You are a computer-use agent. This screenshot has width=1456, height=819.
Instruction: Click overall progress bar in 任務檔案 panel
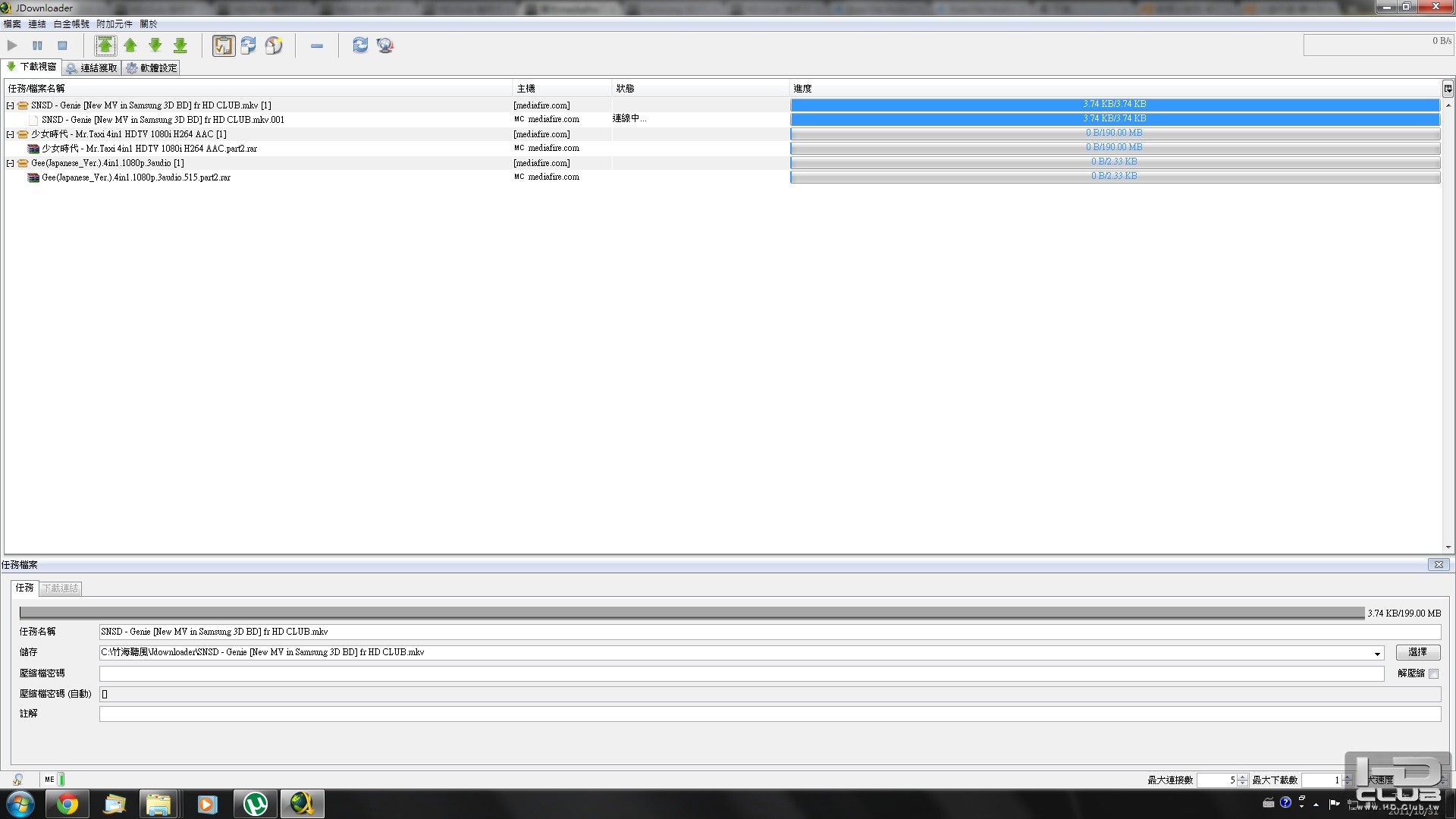(x=692, y=613)
